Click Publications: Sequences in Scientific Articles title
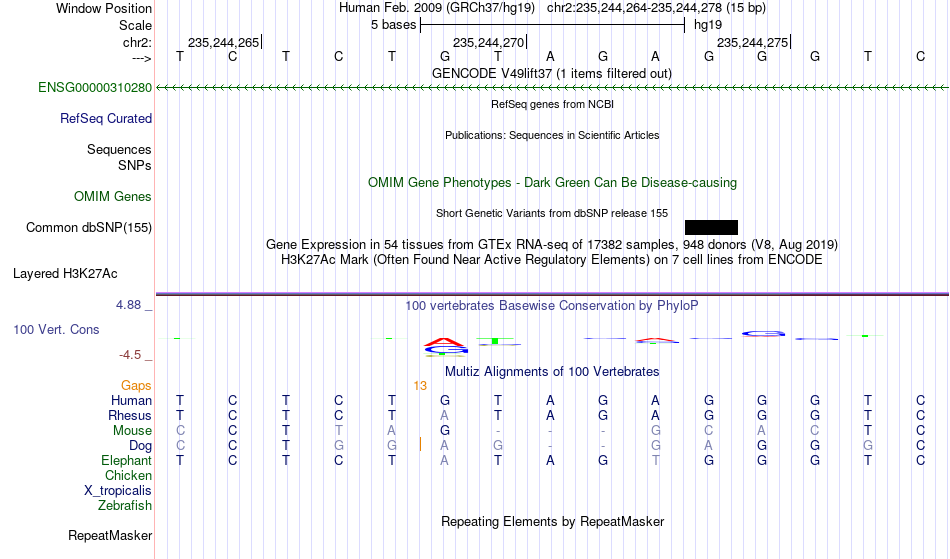 (552, 135)
